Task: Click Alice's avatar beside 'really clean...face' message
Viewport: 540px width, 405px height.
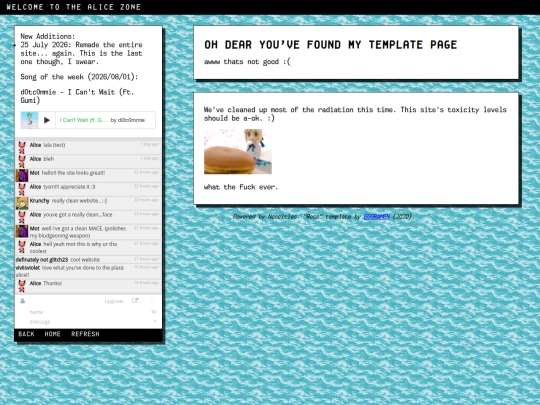Action: (22, 217)
